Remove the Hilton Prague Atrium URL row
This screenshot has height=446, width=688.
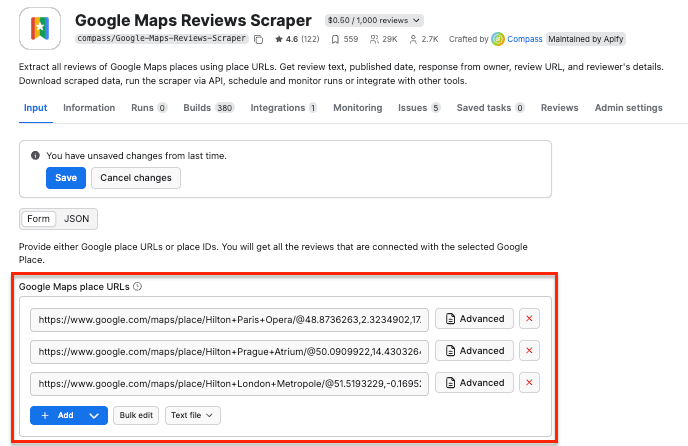529,351
